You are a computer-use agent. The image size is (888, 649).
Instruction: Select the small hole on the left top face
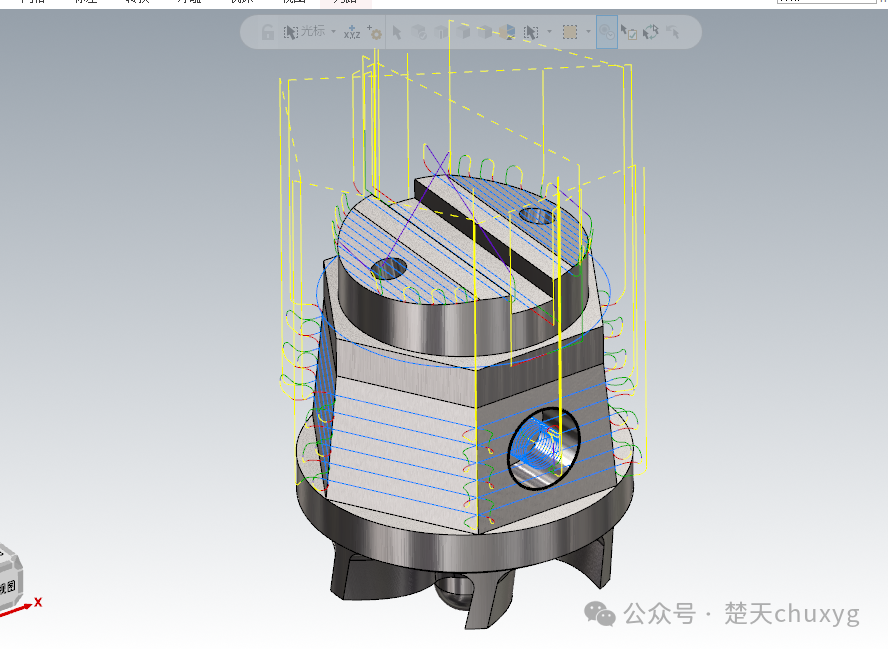[388, 268]
